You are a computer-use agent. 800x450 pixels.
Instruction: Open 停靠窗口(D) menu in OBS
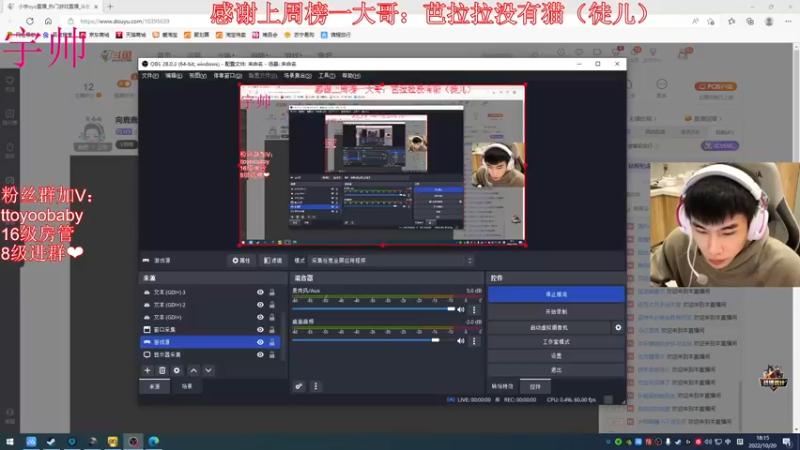click(x=228, y=76)
